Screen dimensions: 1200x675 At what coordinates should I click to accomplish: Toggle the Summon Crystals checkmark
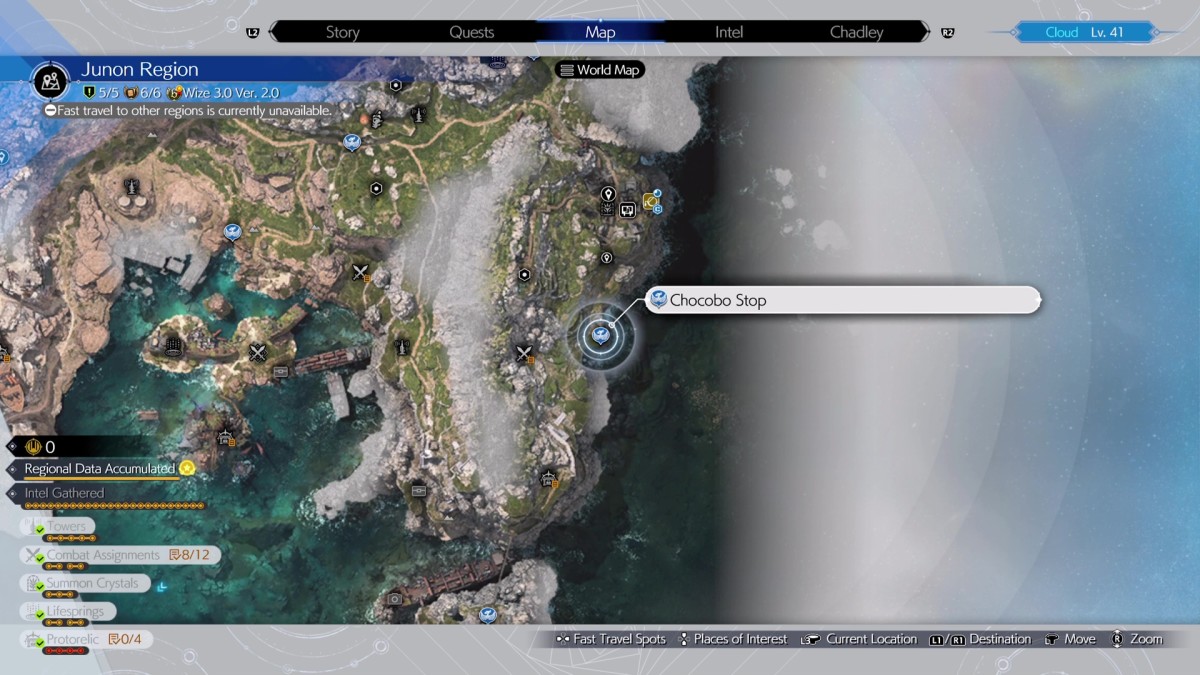click(x=39, y=585)
